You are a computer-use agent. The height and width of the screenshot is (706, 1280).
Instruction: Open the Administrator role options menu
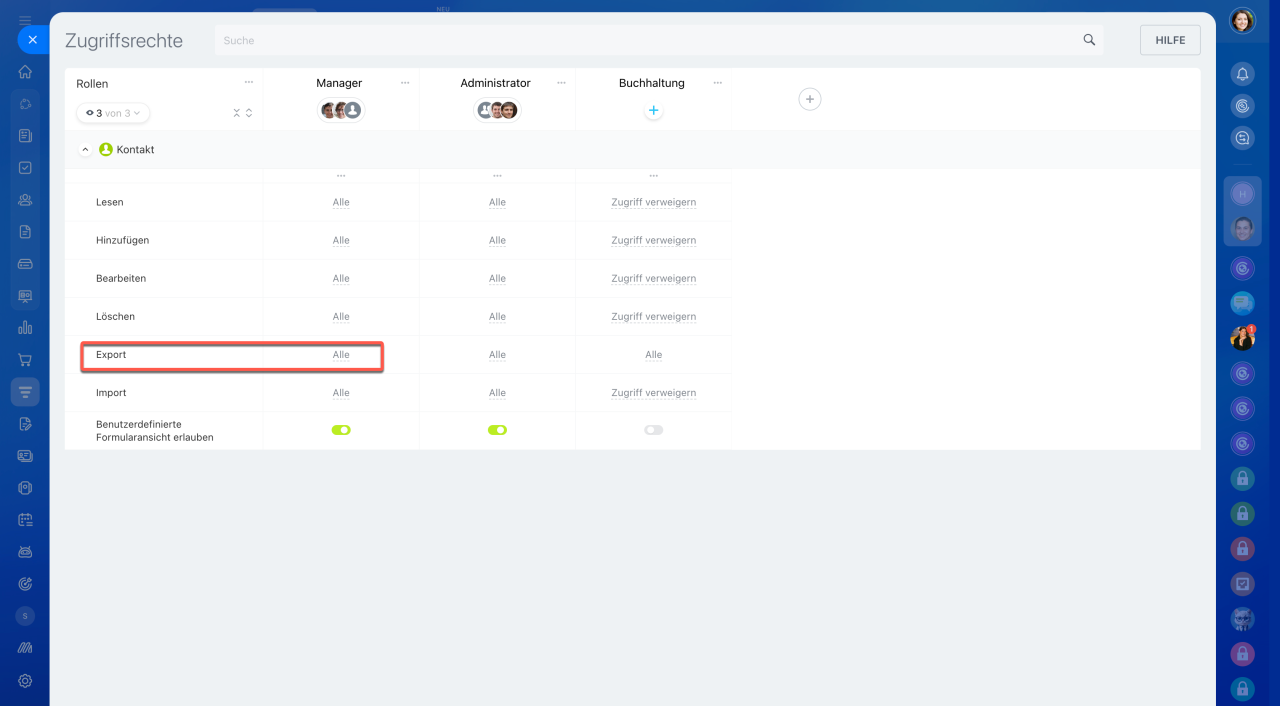[x=561, y=83]
